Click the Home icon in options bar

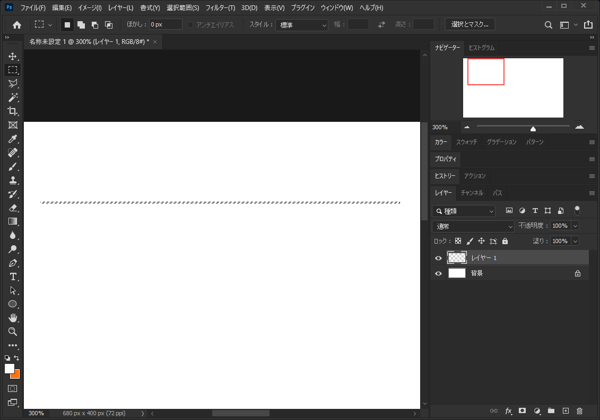(x=17, y=25)
